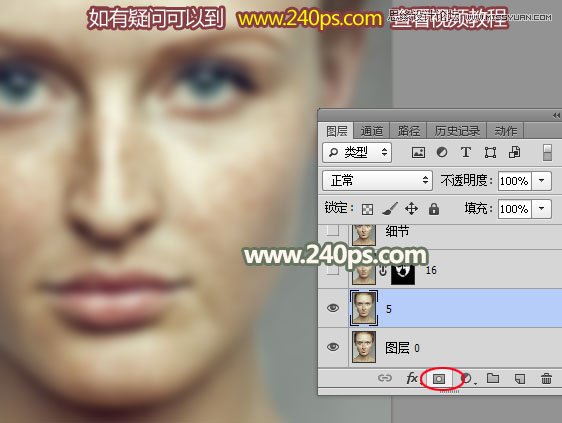Screen dimensions: 562x423
Task: Open the 动作 tab
Action: point(505,131)
